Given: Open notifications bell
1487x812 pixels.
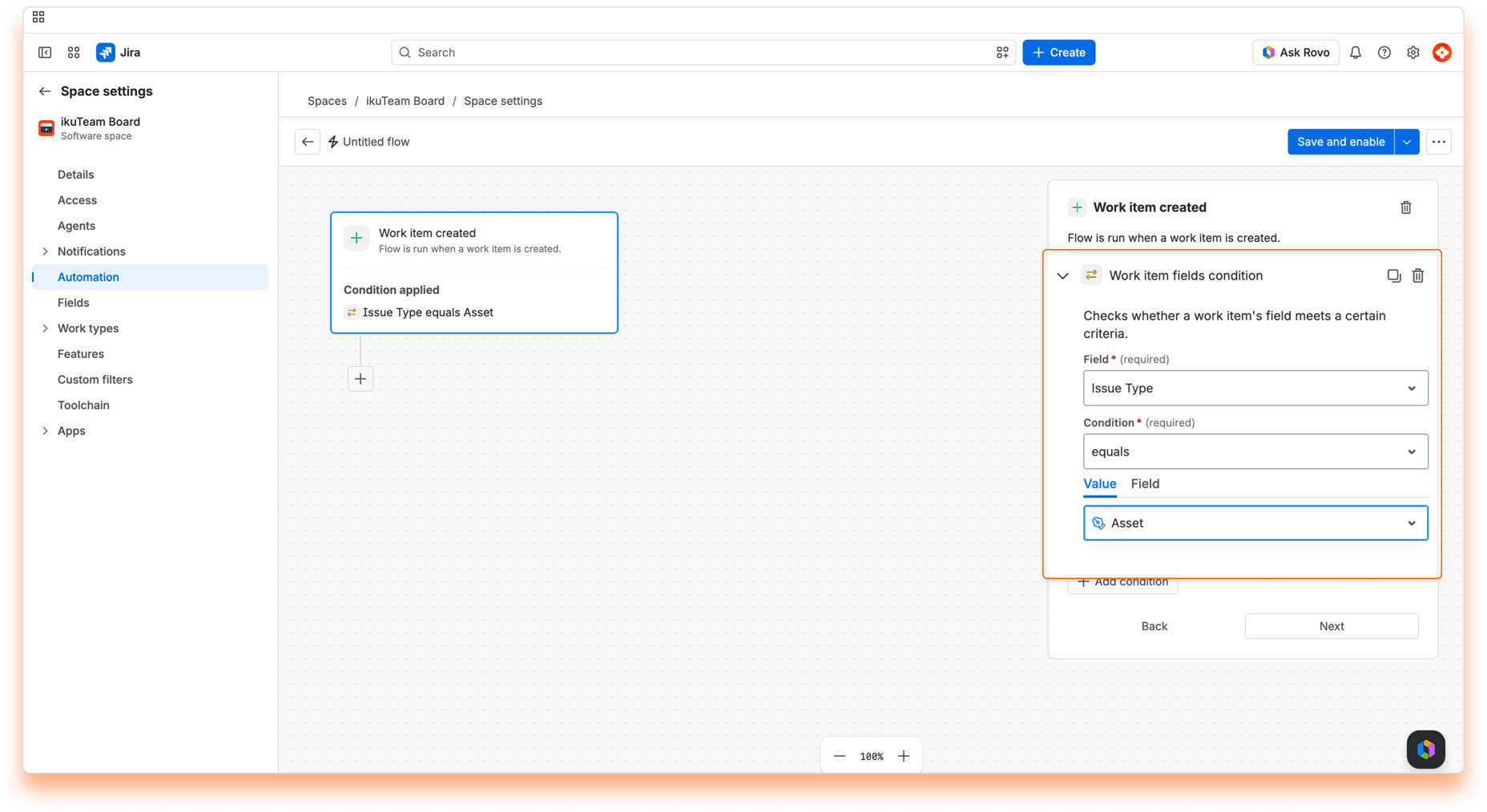Looking at the screenshot, I should point(1356,52).
